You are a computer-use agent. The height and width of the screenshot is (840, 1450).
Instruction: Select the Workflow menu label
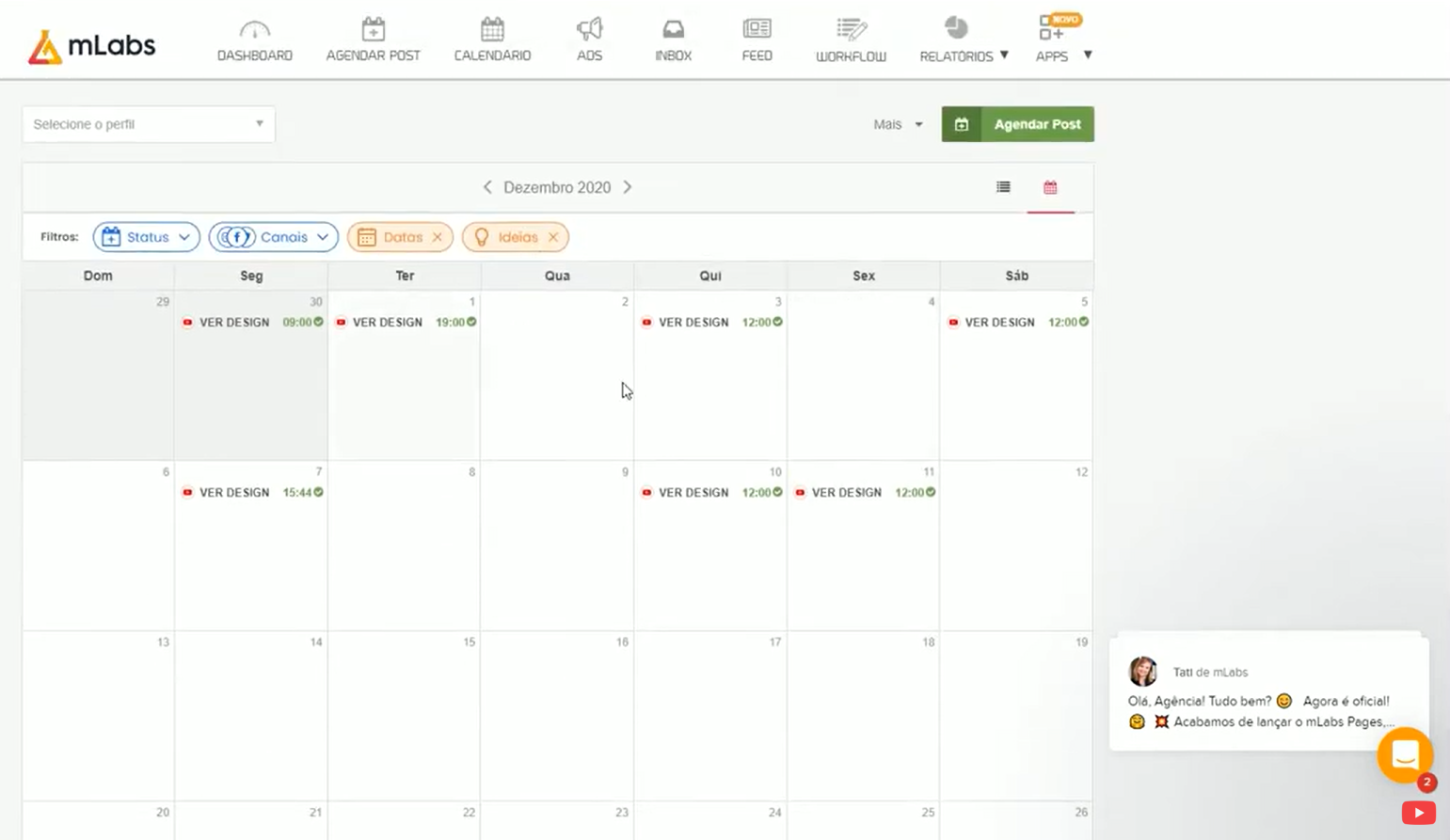pyautogui.click(x=851, y=56)
